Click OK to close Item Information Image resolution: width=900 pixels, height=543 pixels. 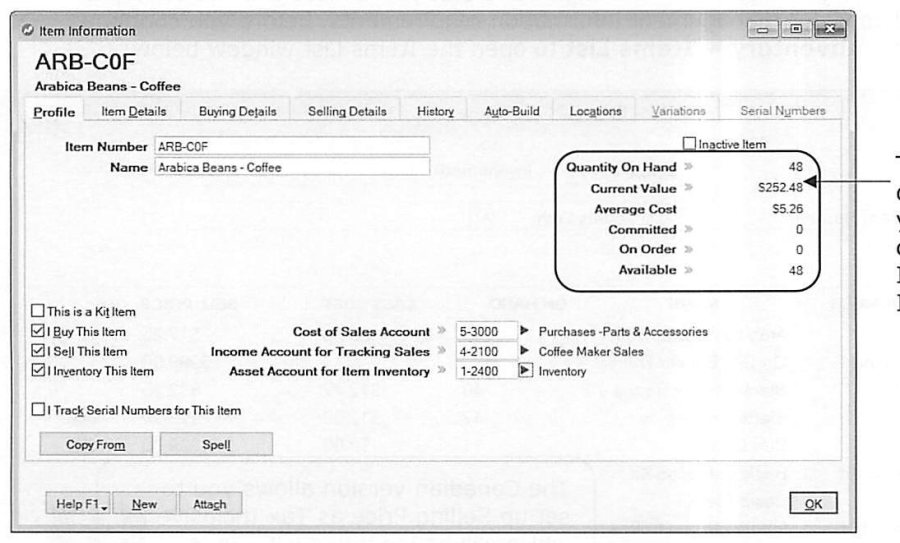(x=813, y=503)
